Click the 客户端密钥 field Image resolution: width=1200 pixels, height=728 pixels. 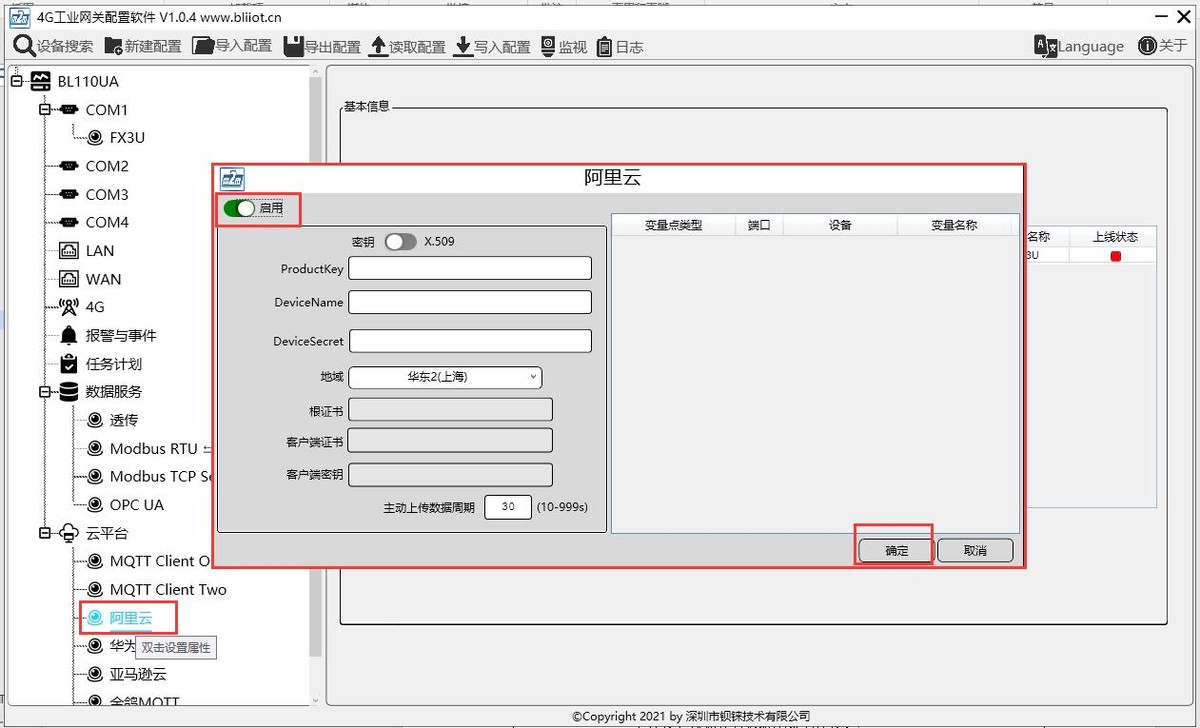pyautogui.click(x=450, y=474)
